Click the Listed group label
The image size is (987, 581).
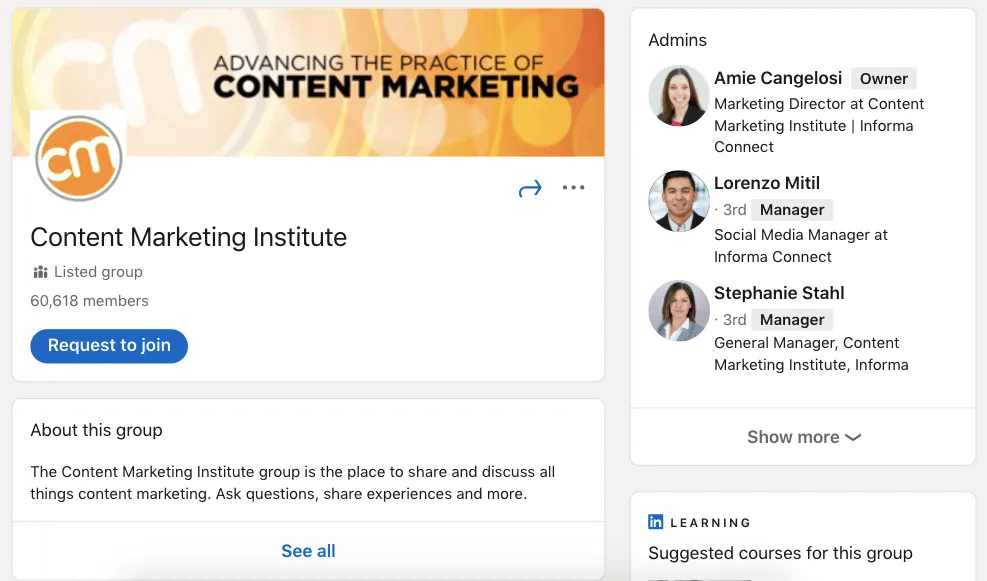[98, 272]
